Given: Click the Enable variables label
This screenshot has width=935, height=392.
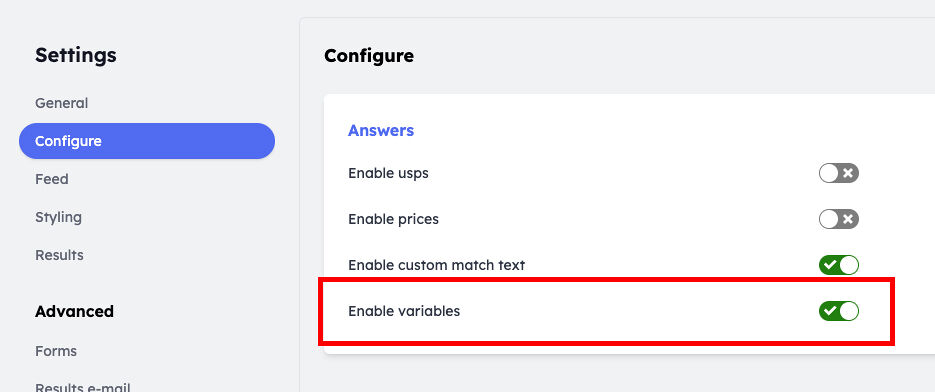Looking at the screenshot, I should [x=404, y=311].
